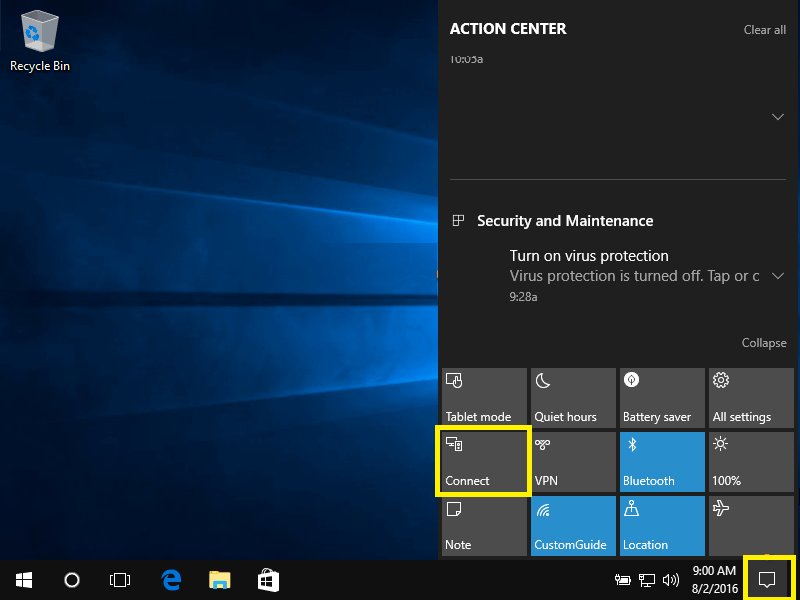Click the Action Center notification icon

pos(767,579)
